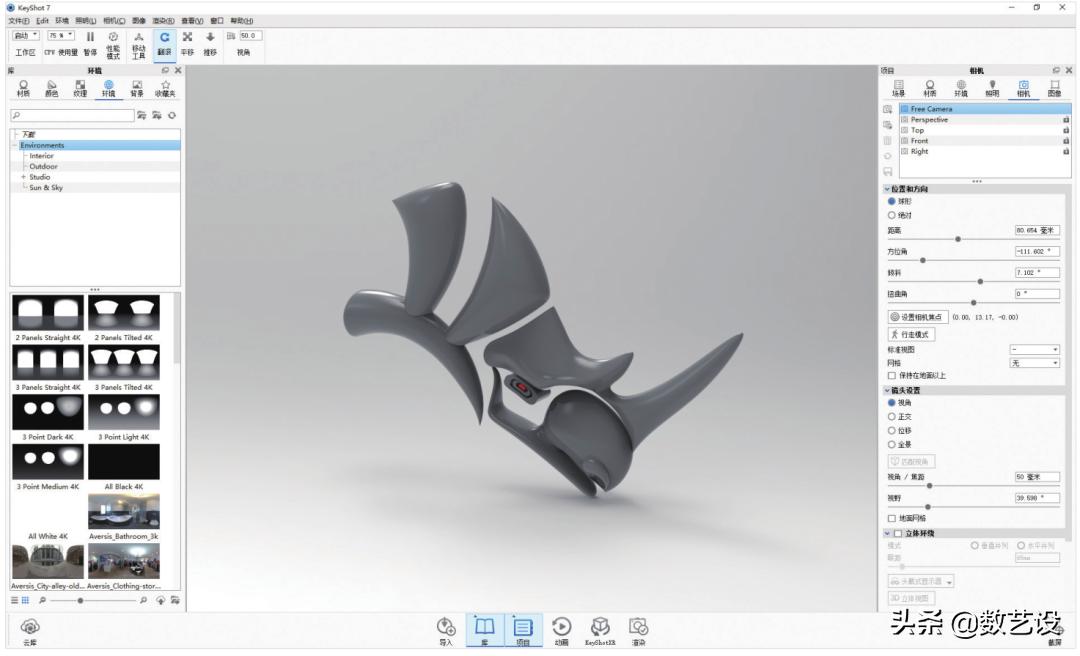
Task: Open the Help menu (帮助)
Action: pos(242,21)
